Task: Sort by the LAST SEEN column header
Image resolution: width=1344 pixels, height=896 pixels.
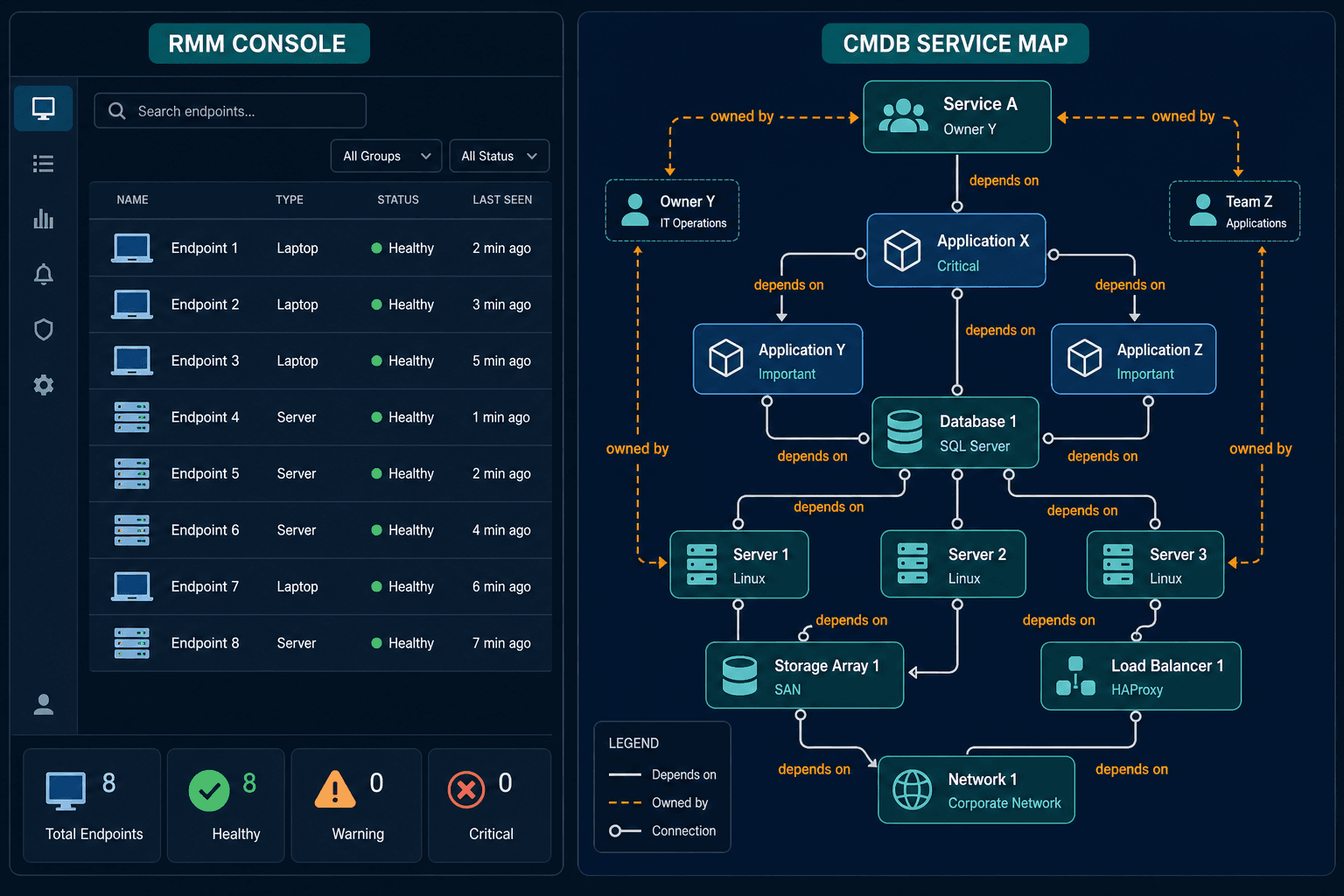Action: [x=502, y=199]
